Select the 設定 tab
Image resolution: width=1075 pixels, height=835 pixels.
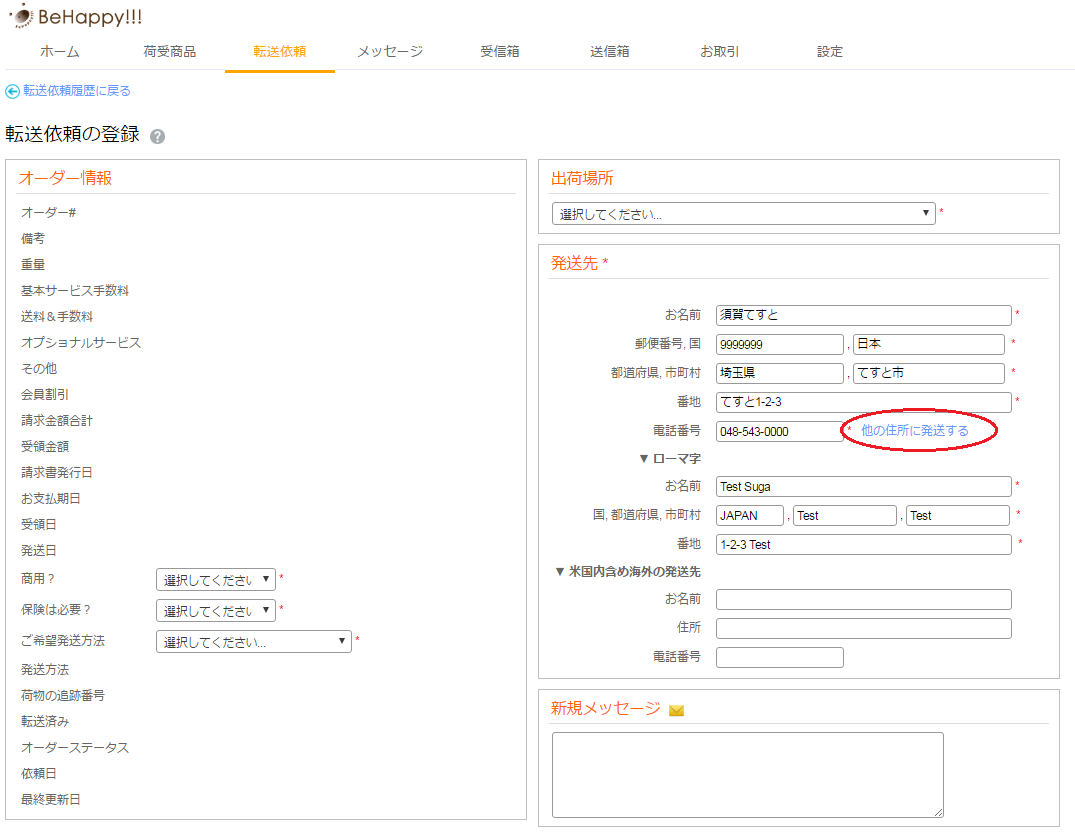[x=830, y=52]
